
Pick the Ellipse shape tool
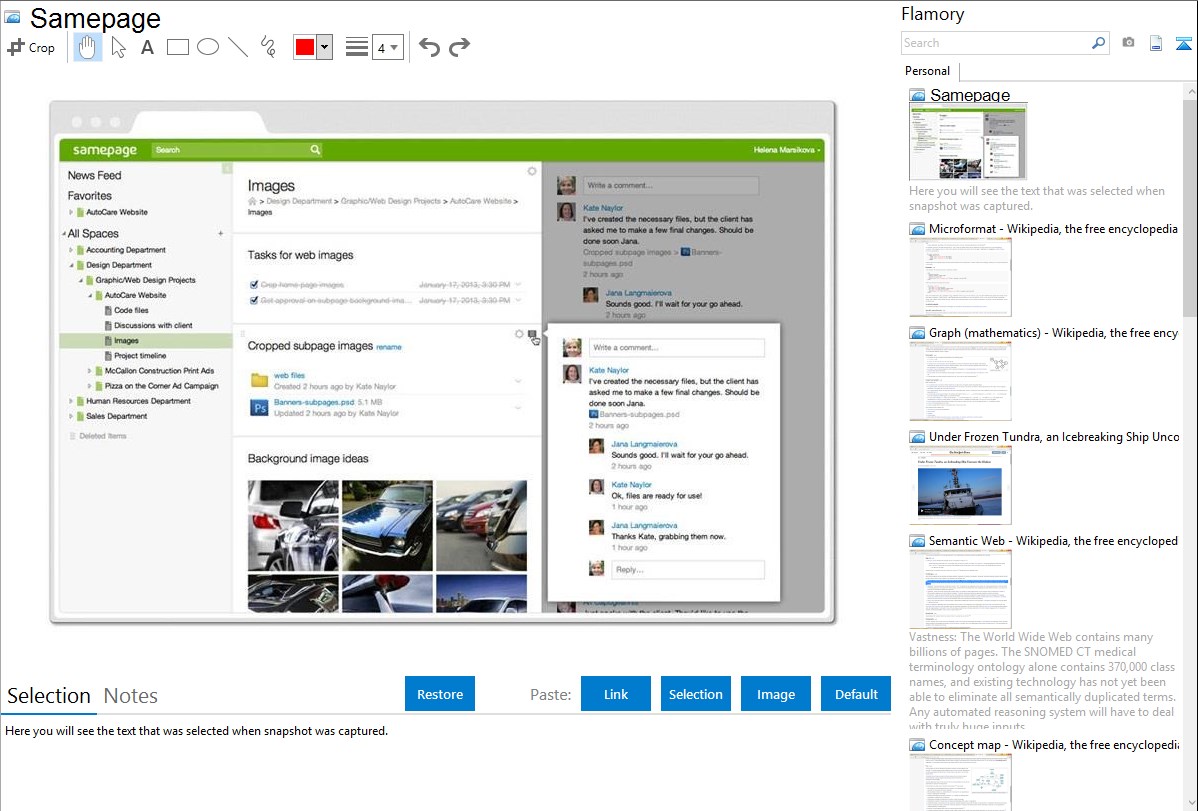208,47
